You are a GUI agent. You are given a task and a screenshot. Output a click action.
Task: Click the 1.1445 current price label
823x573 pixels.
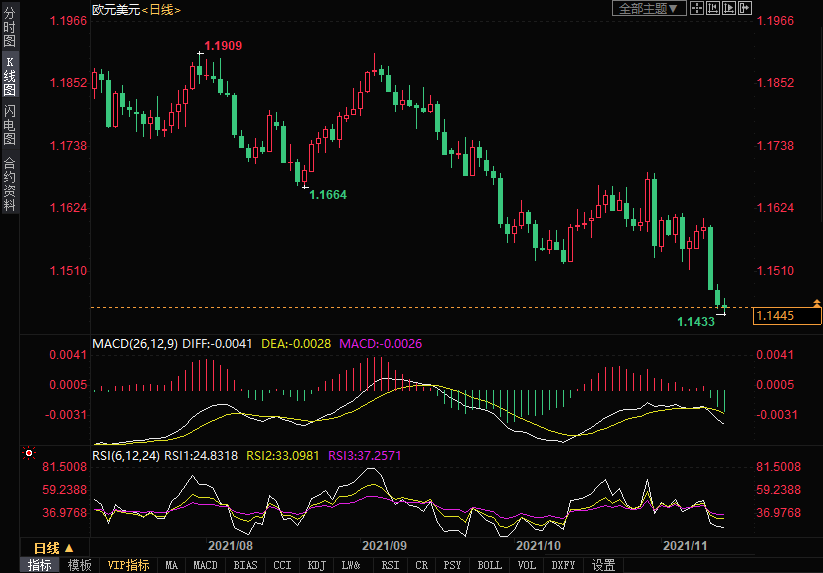pos(787,316)
